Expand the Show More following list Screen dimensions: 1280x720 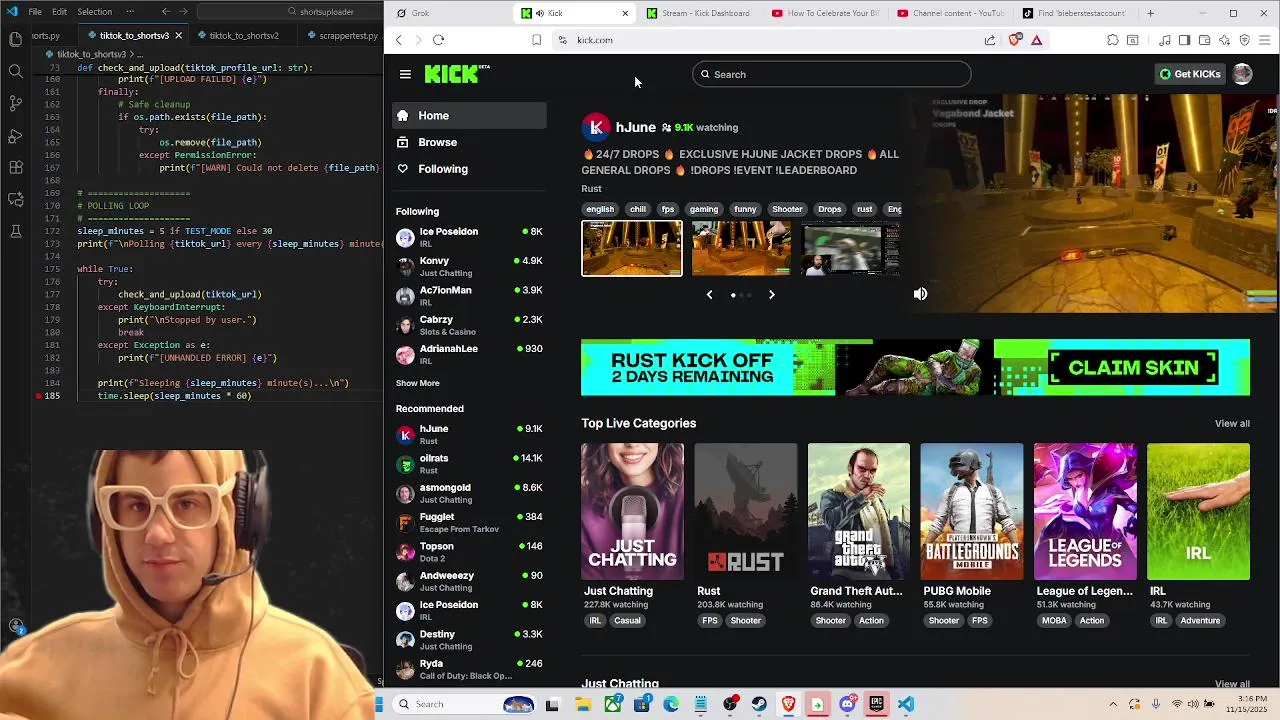point(417,383)
